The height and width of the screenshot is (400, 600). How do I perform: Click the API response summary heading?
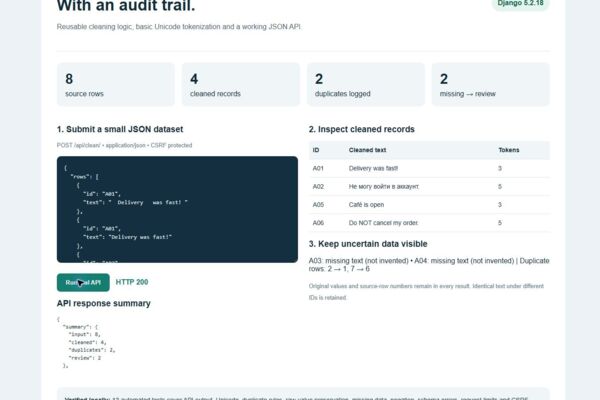[104, 304]
